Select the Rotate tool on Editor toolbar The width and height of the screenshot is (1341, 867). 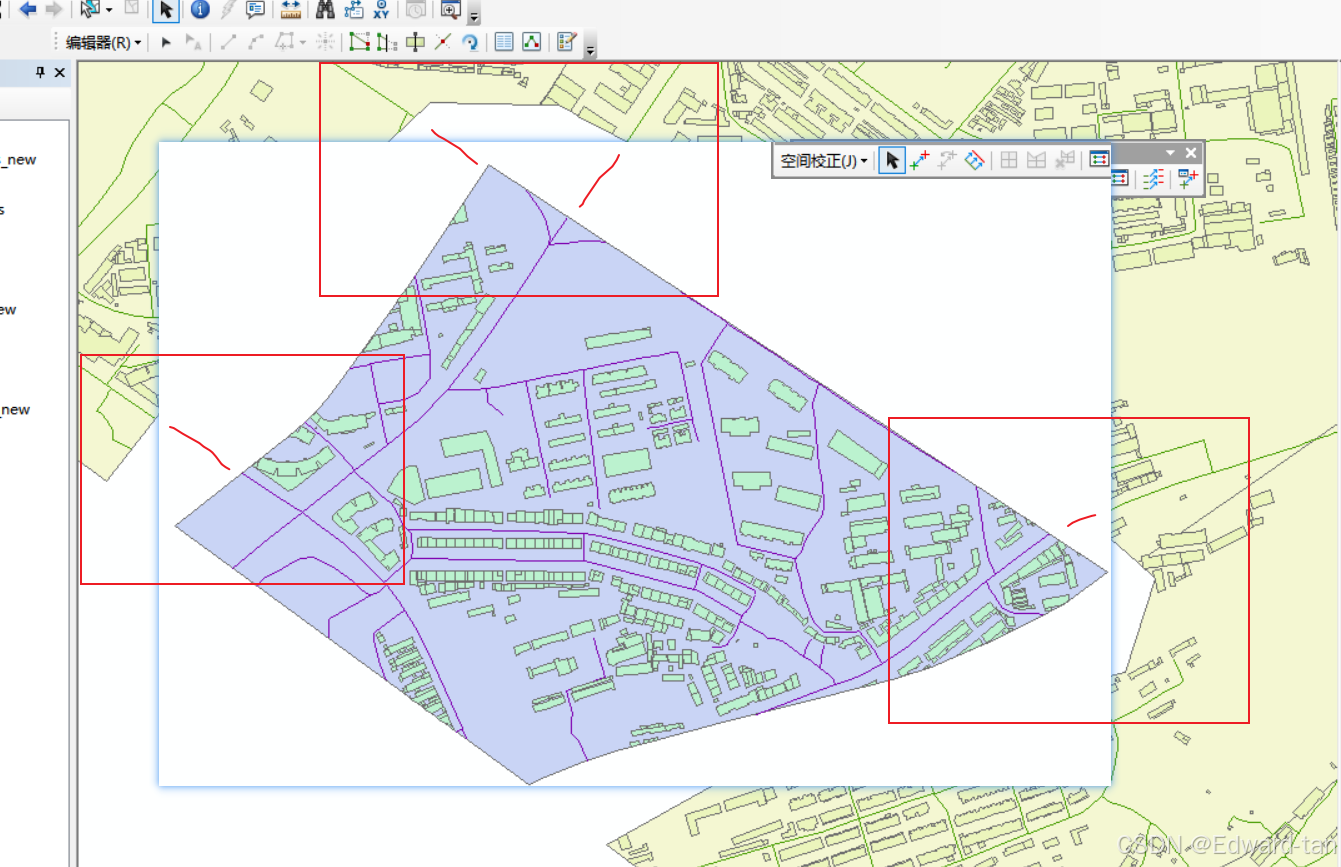[469, 42]
